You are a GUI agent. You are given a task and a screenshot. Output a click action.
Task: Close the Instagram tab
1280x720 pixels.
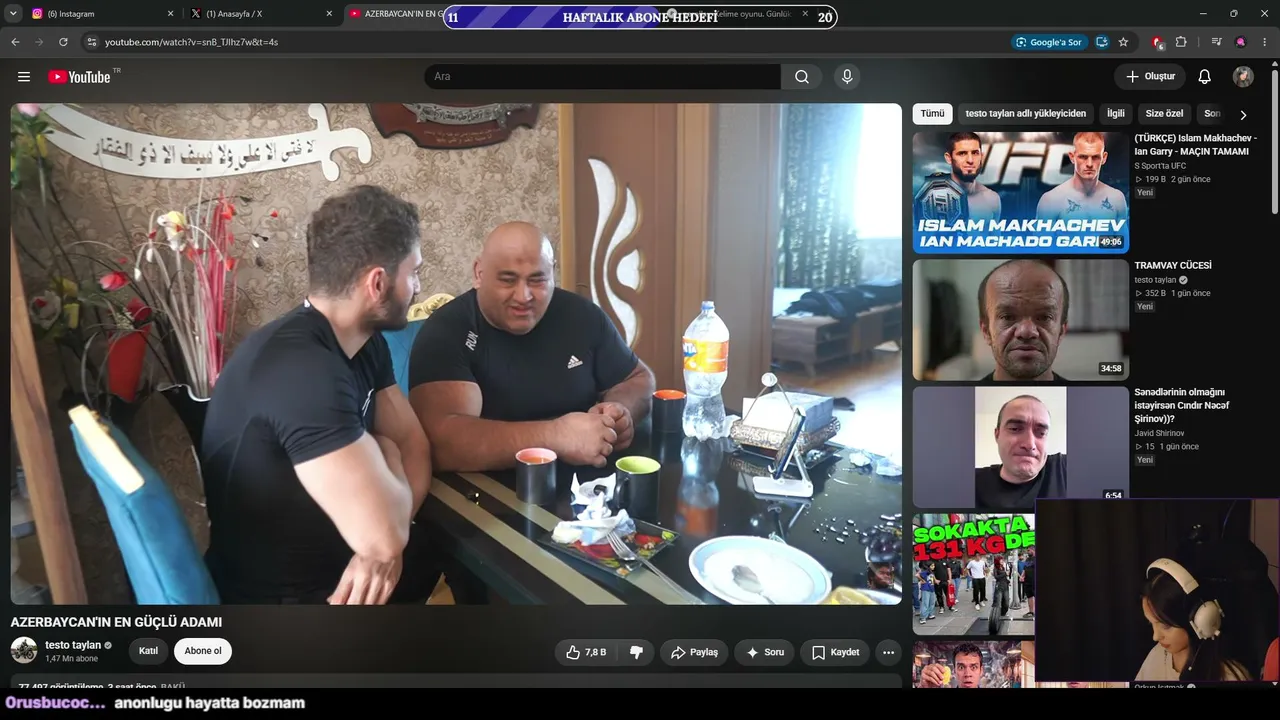click(170, 14)
